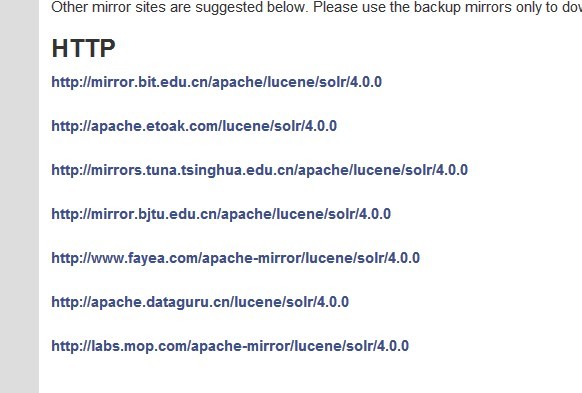582x393 pixels.
Task: Click the HTTP section heading
Action: 84,48
